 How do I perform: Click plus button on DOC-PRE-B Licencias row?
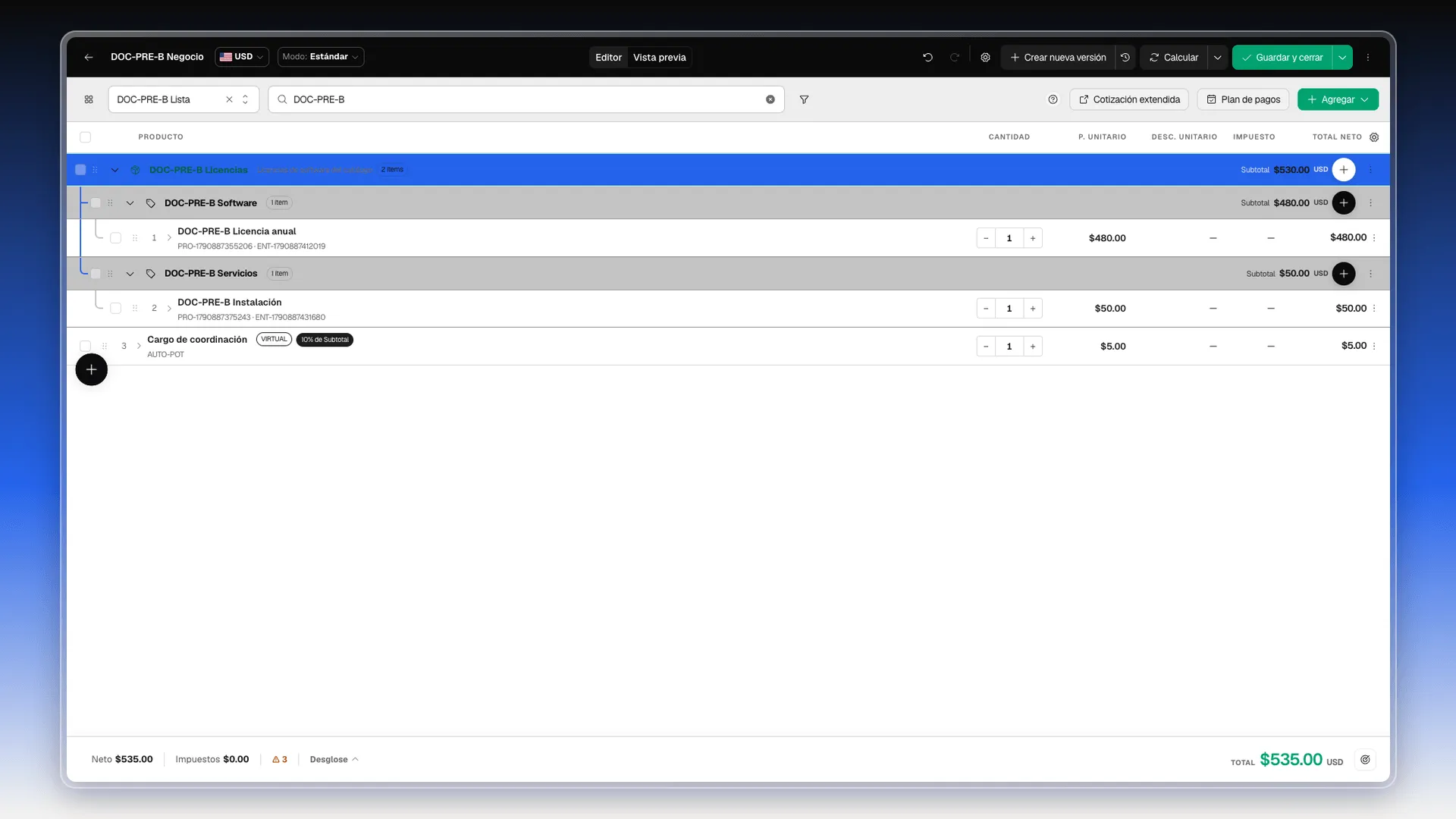click(x=1344, y=170)
